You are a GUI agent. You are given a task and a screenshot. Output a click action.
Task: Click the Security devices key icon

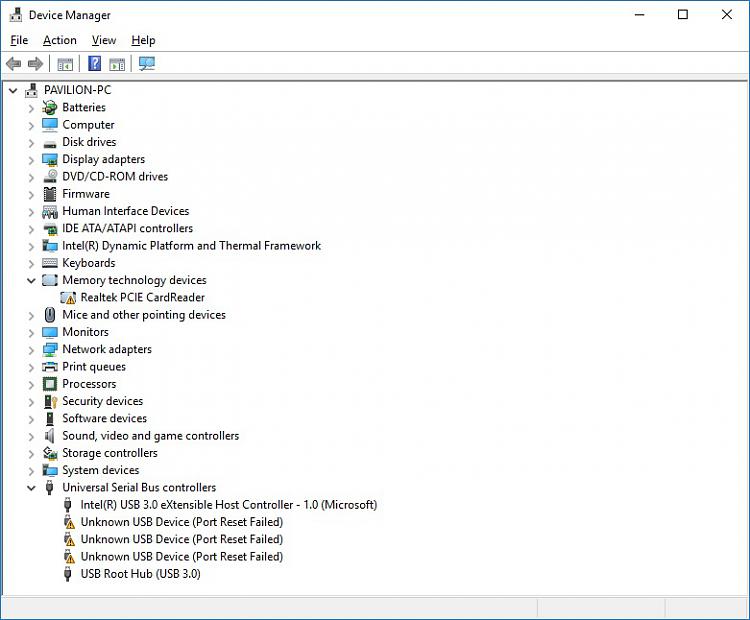tap(50, 401)
